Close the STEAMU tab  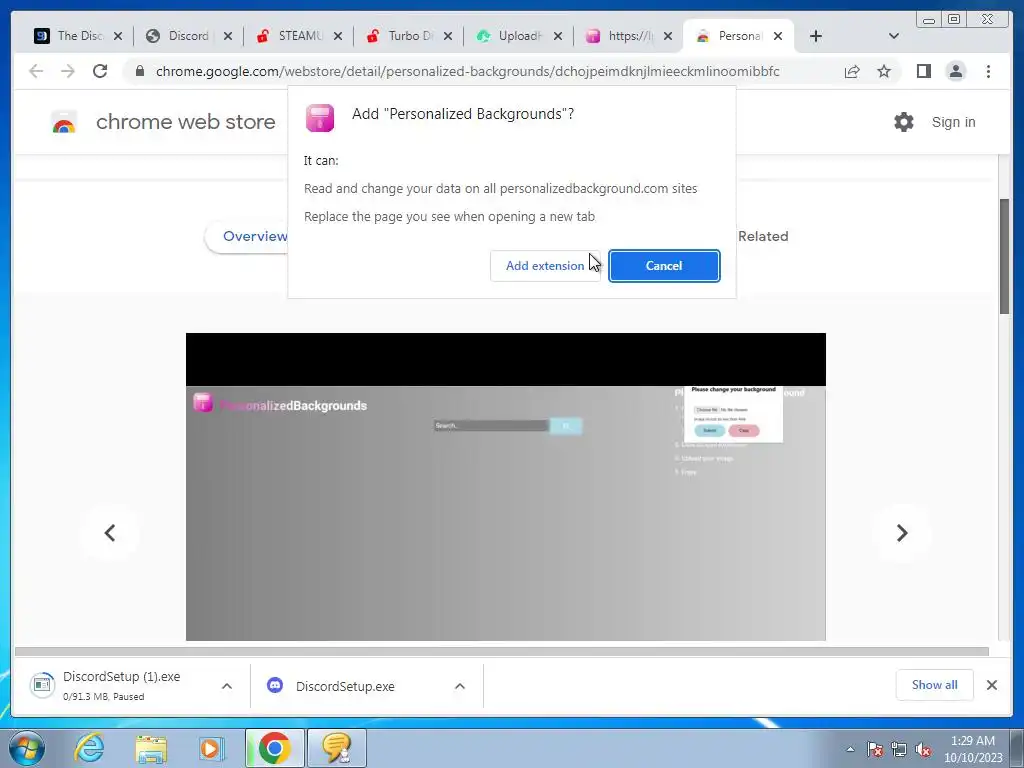[338, 37]
